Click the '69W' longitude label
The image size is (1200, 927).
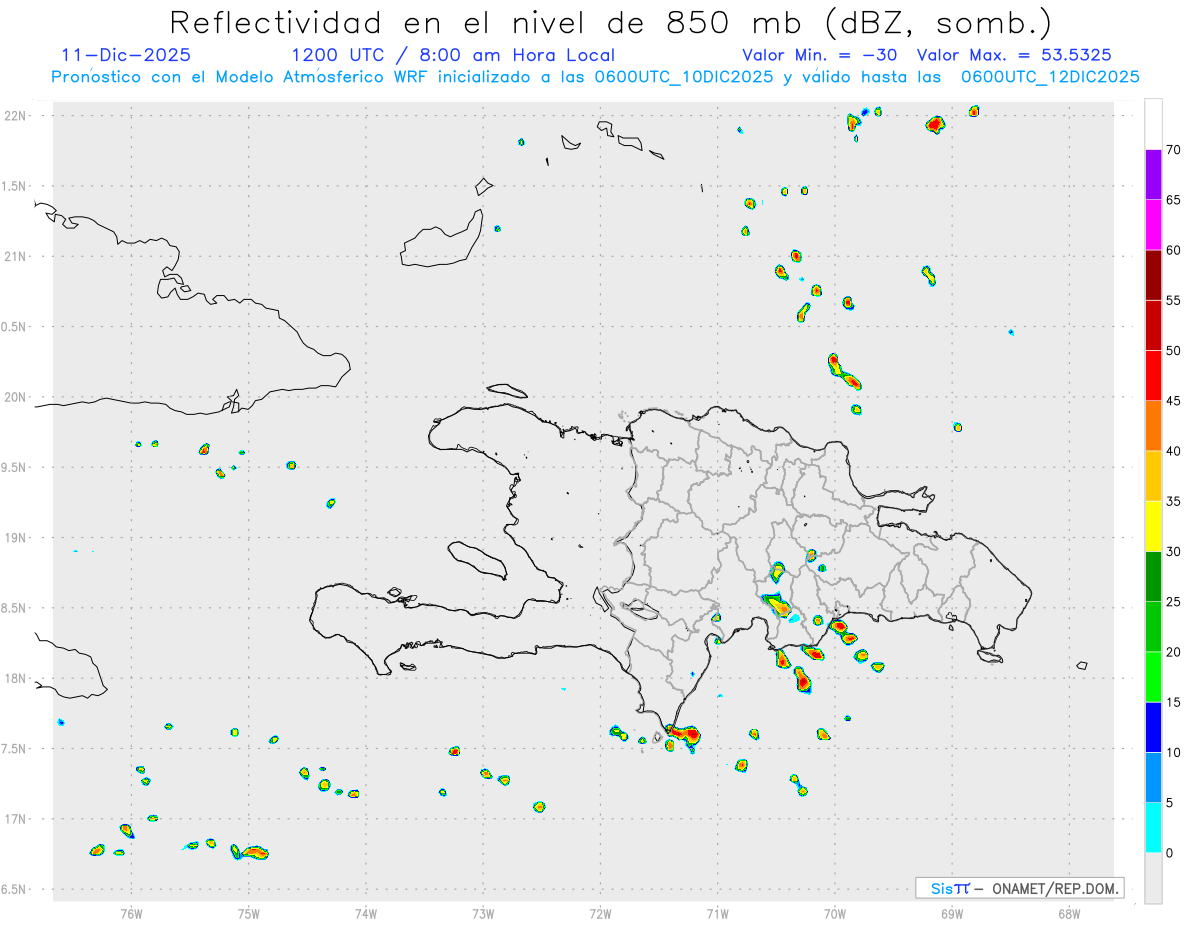[952, 913]
